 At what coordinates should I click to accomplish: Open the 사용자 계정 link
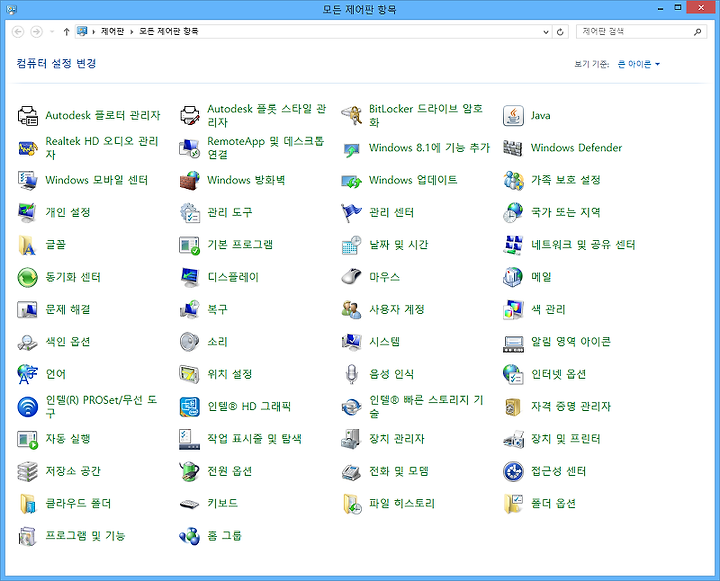tap(397, 309)
